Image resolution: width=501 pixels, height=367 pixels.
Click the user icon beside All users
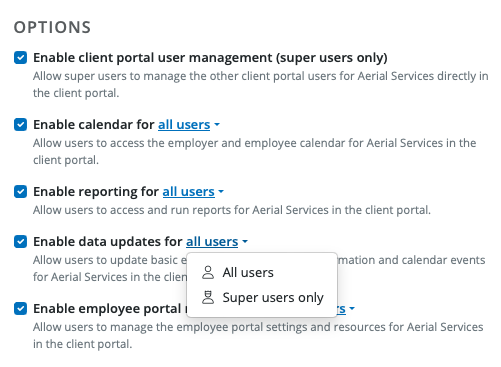(x=208, y=272)
